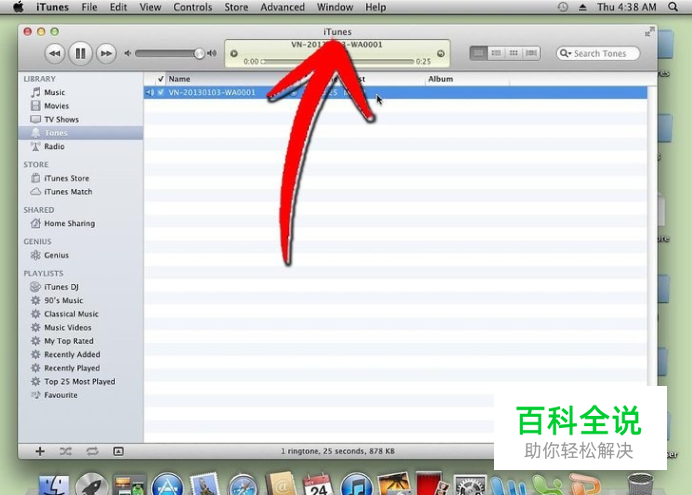Open the Window menu
The image size is (692, 495).
[x=335, y=7]
